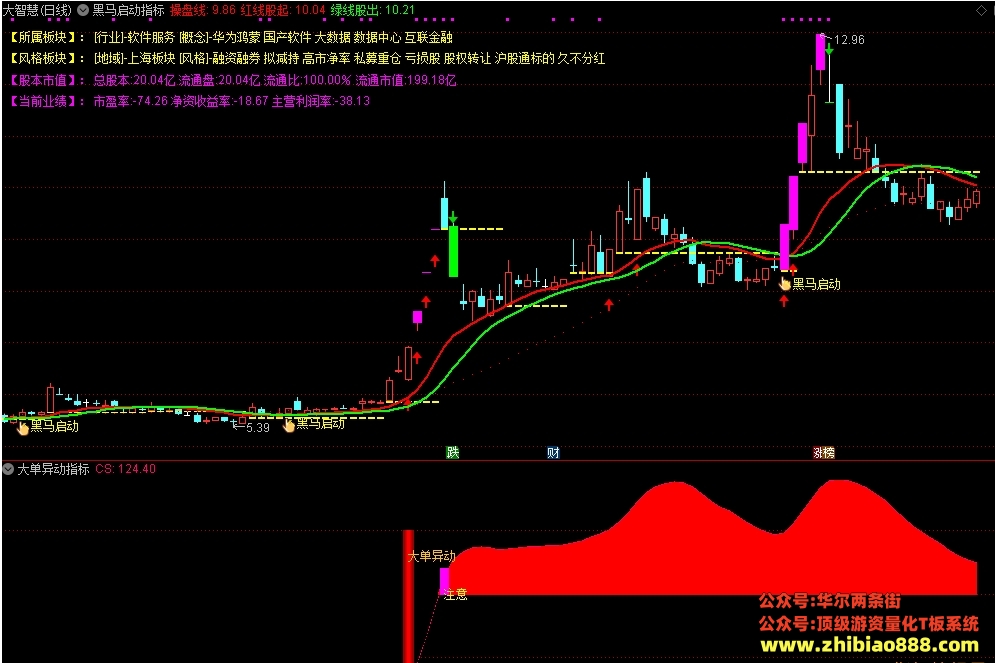Click the hand icon at chart's left edge

tap(23, 428)
